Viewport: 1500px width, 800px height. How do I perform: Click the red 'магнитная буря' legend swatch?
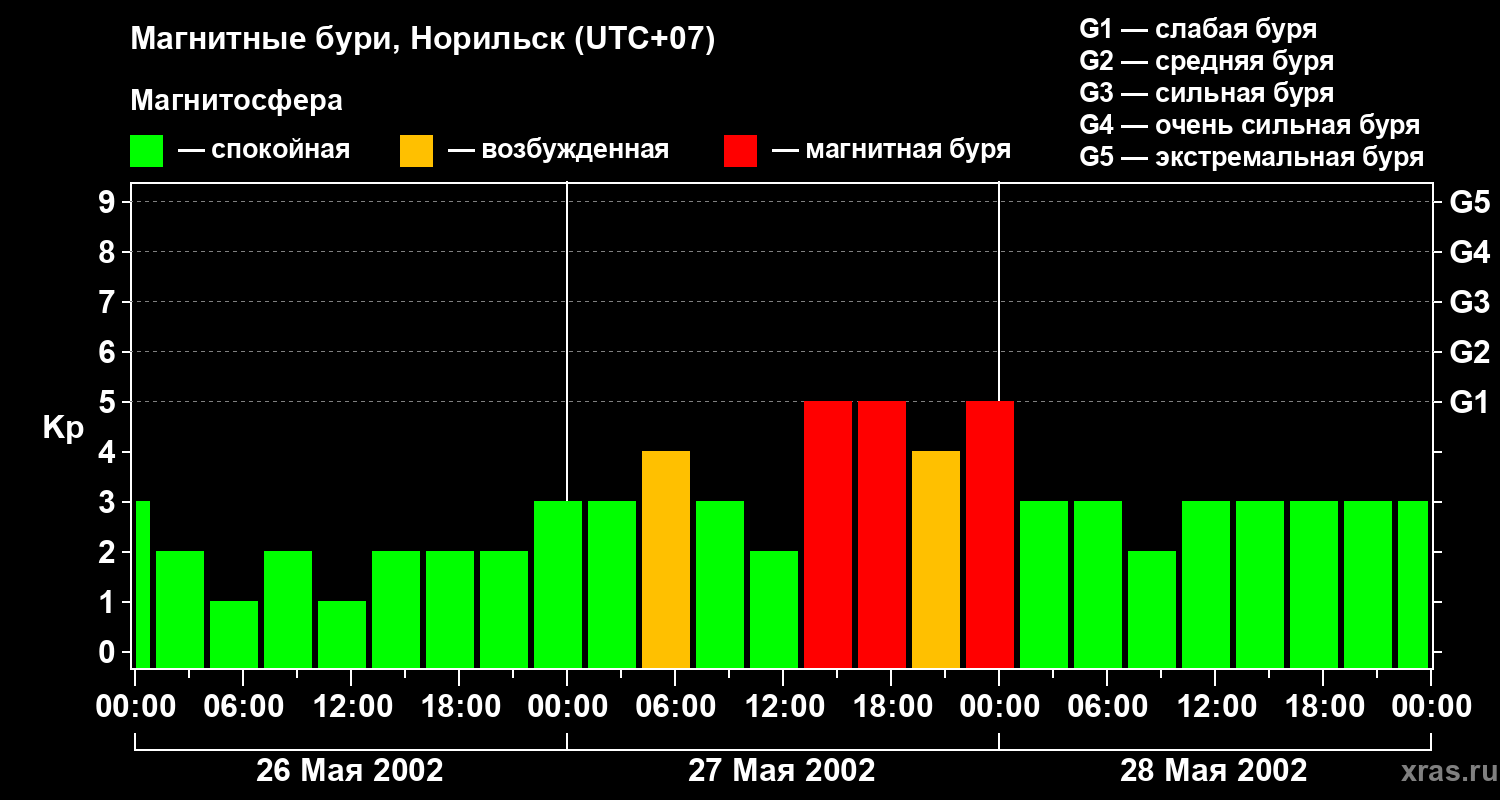tap(741, 151)
